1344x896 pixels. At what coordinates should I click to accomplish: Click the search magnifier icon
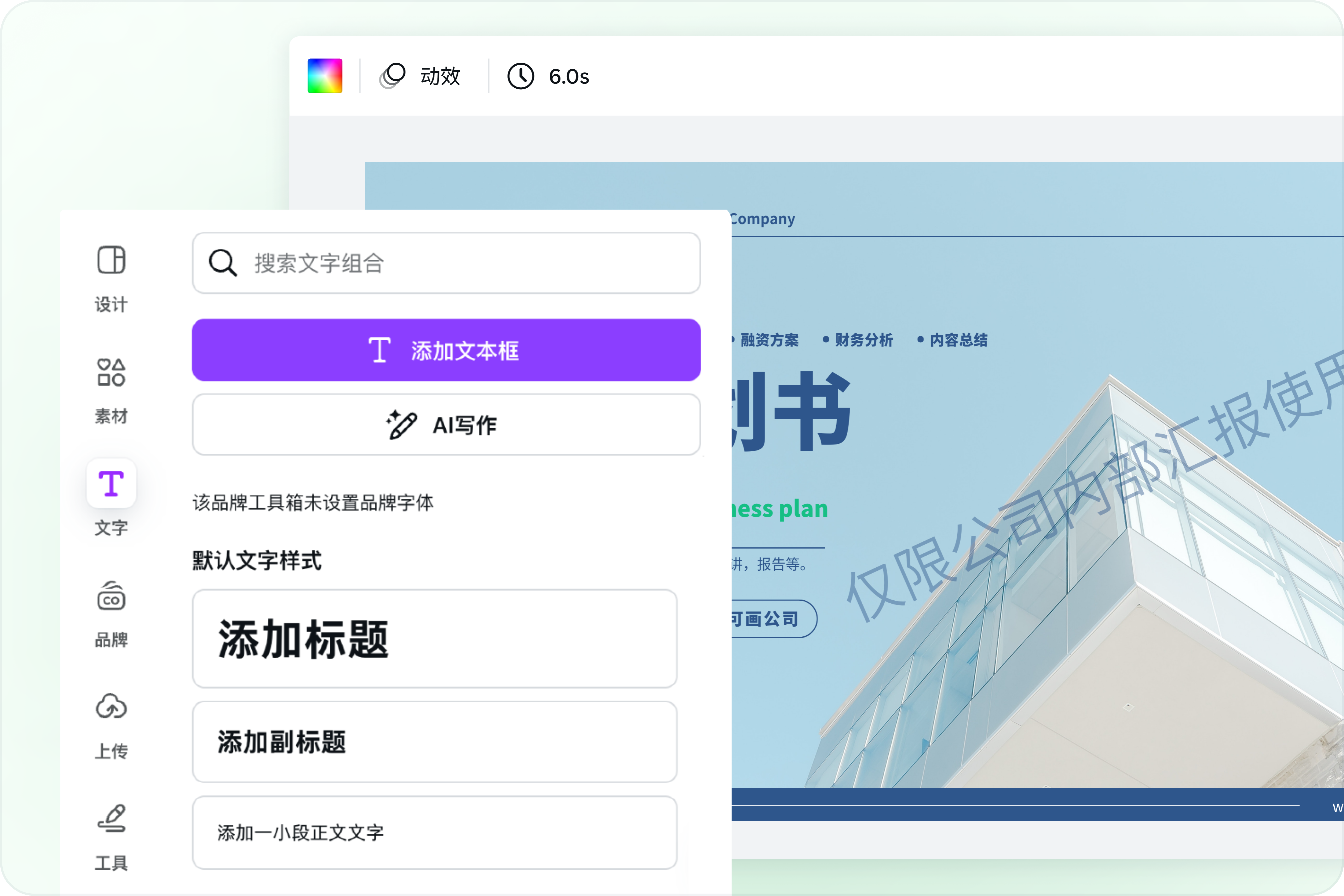click(223, 263)
